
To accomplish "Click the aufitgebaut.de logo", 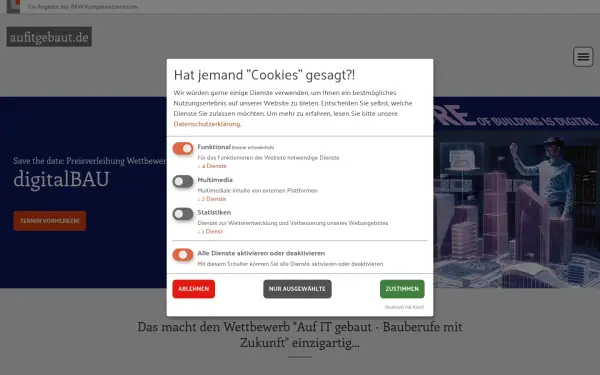I will [49, 37].
